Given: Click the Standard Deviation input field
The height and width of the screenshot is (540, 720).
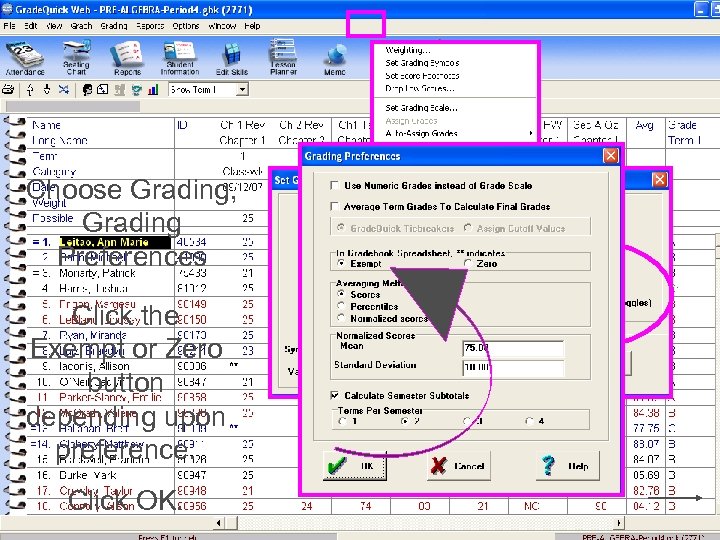Looking at the screenshot, I should coord(513,367).
